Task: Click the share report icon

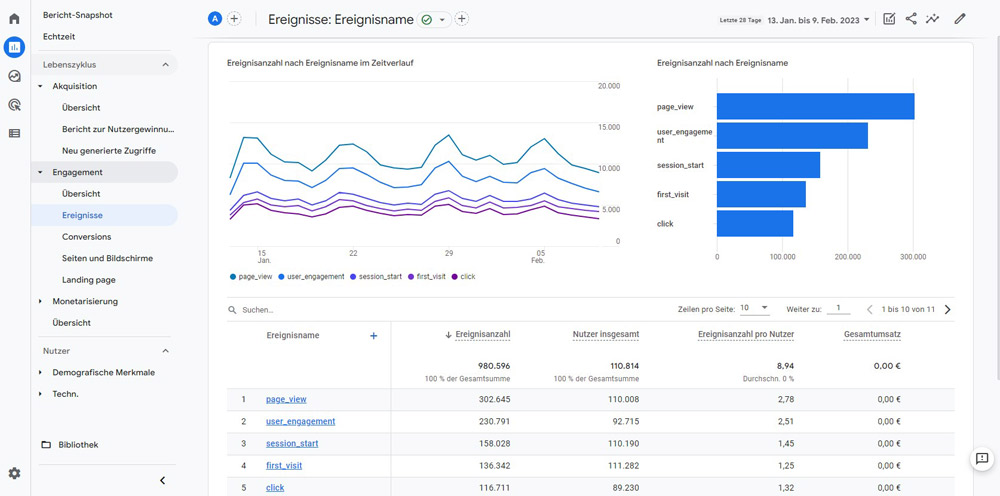Action: pos(911,19)
